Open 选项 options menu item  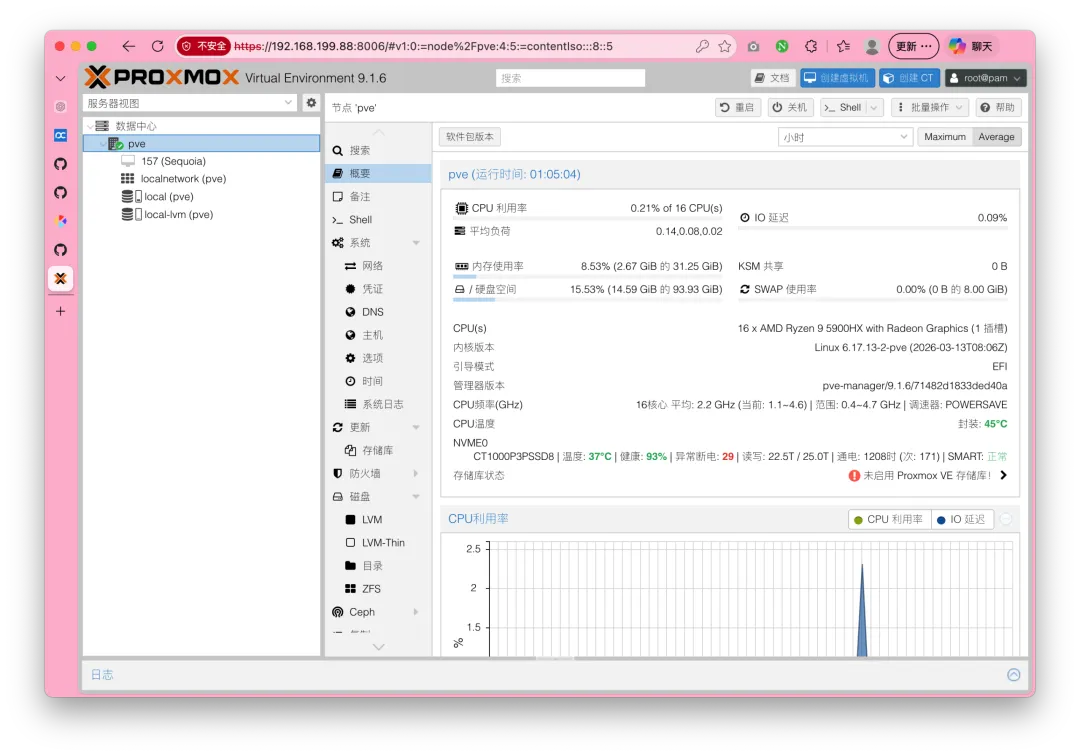(378, 358)
